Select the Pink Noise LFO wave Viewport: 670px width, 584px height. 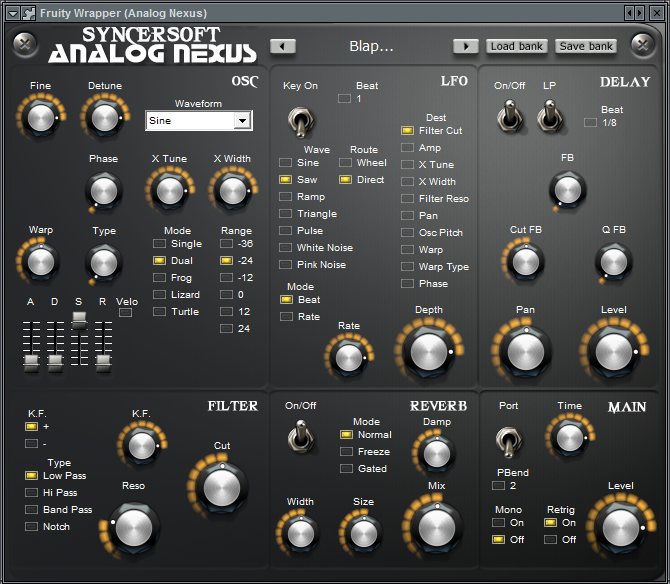point(312,265)
